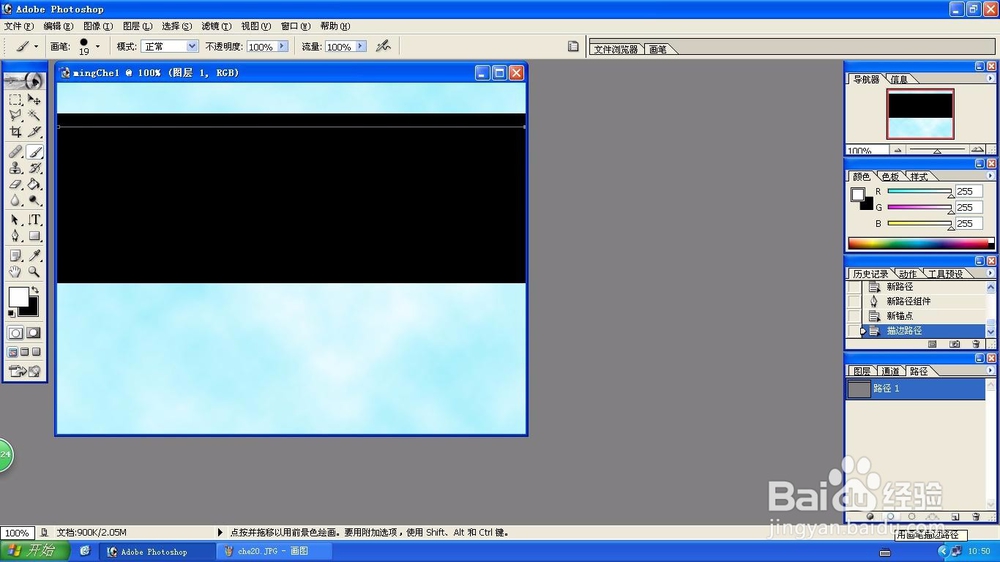Toggle history brush source box for 新路径组件
1000x562 pixels.
[x=853, y=302]
